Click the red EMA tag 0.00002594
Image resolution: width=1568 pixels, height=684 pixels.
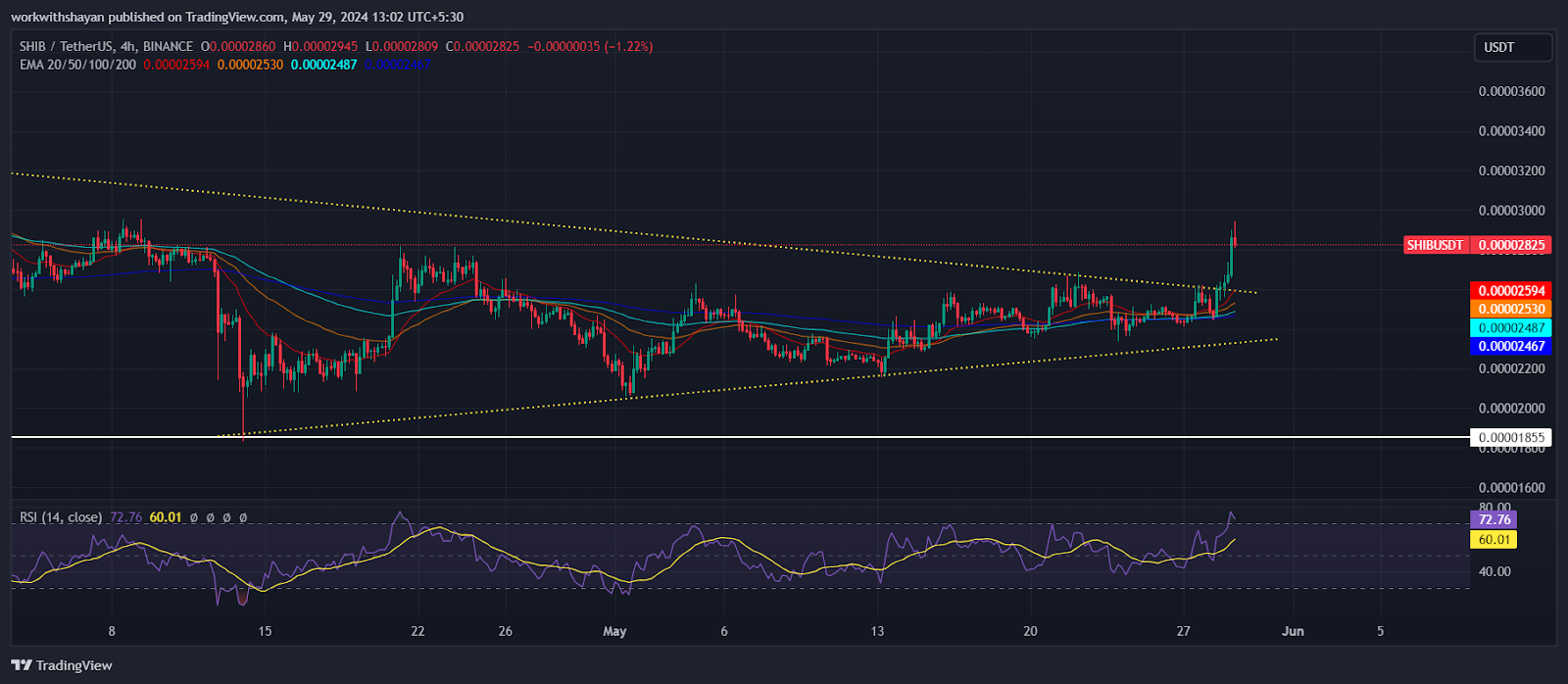(1510, 291)
